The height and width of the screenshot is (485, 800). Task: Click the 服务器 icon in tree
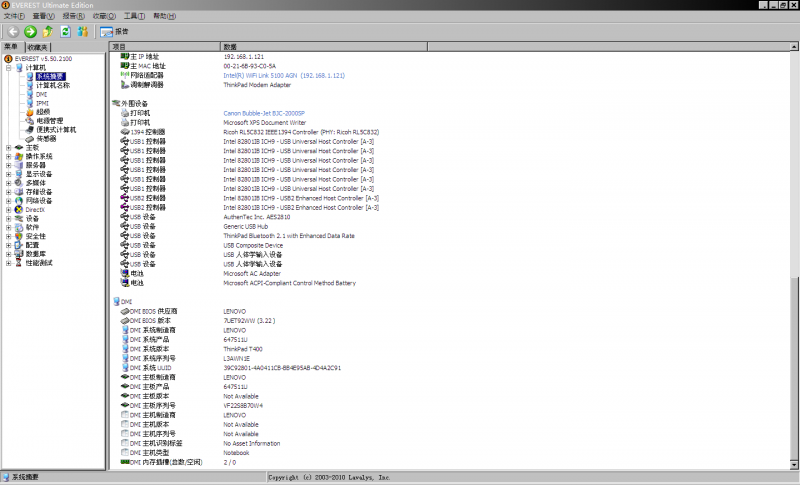[x=19, y=165]
